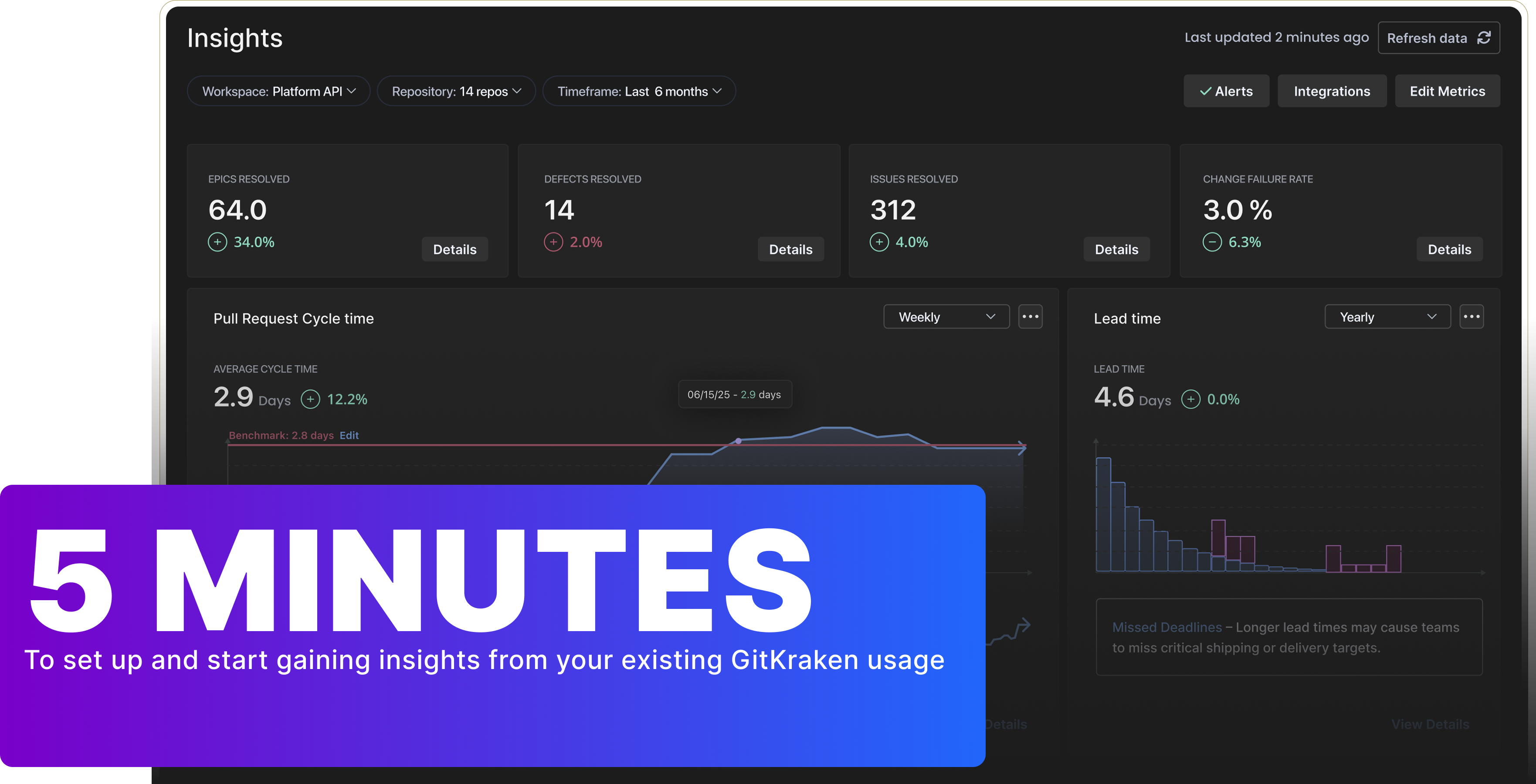Open Details for Issues Resolved
This screenshot has height=784, width=1536.
click(1116, 249)
